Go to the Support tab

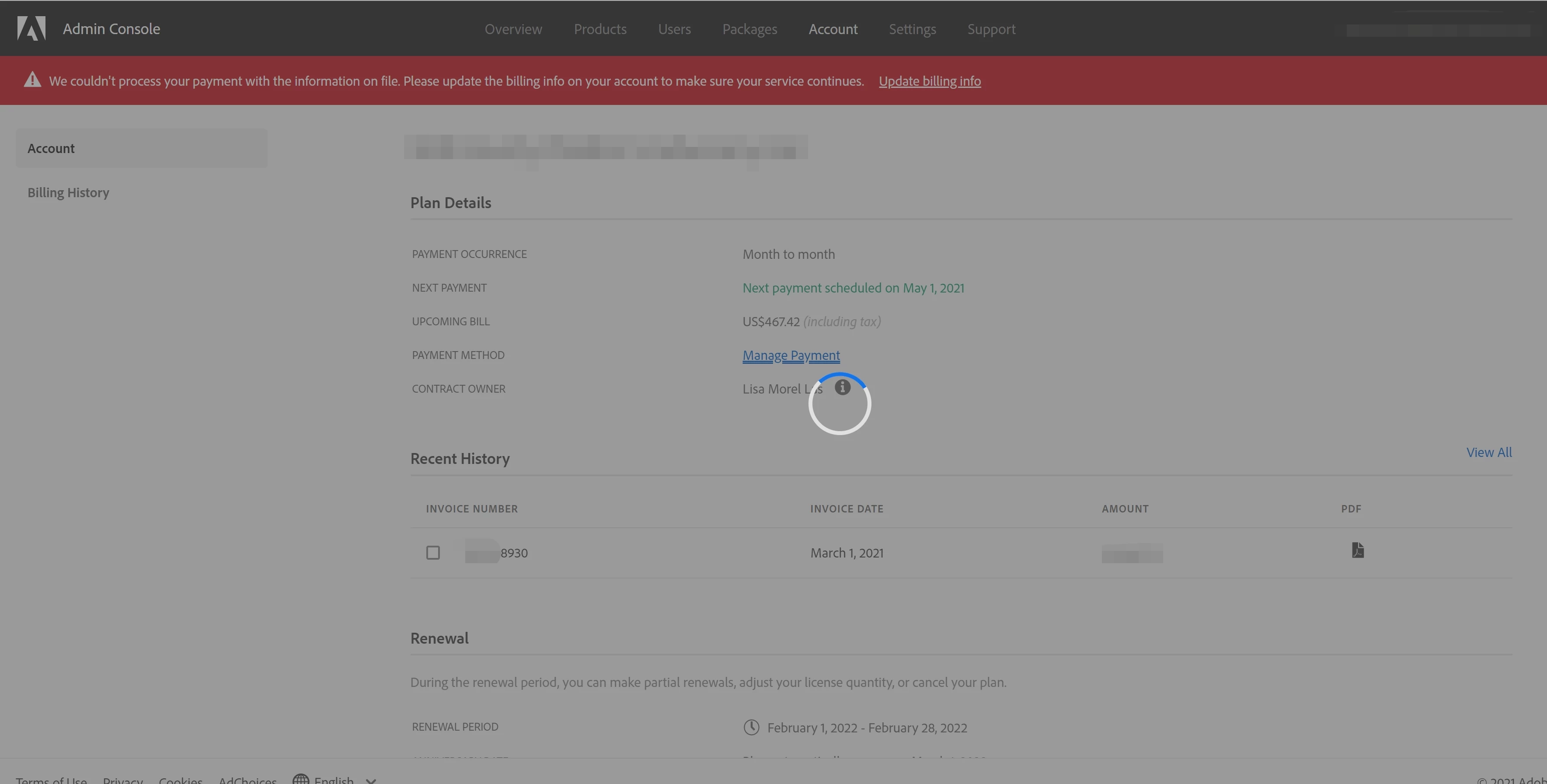(x=992, y=29)
